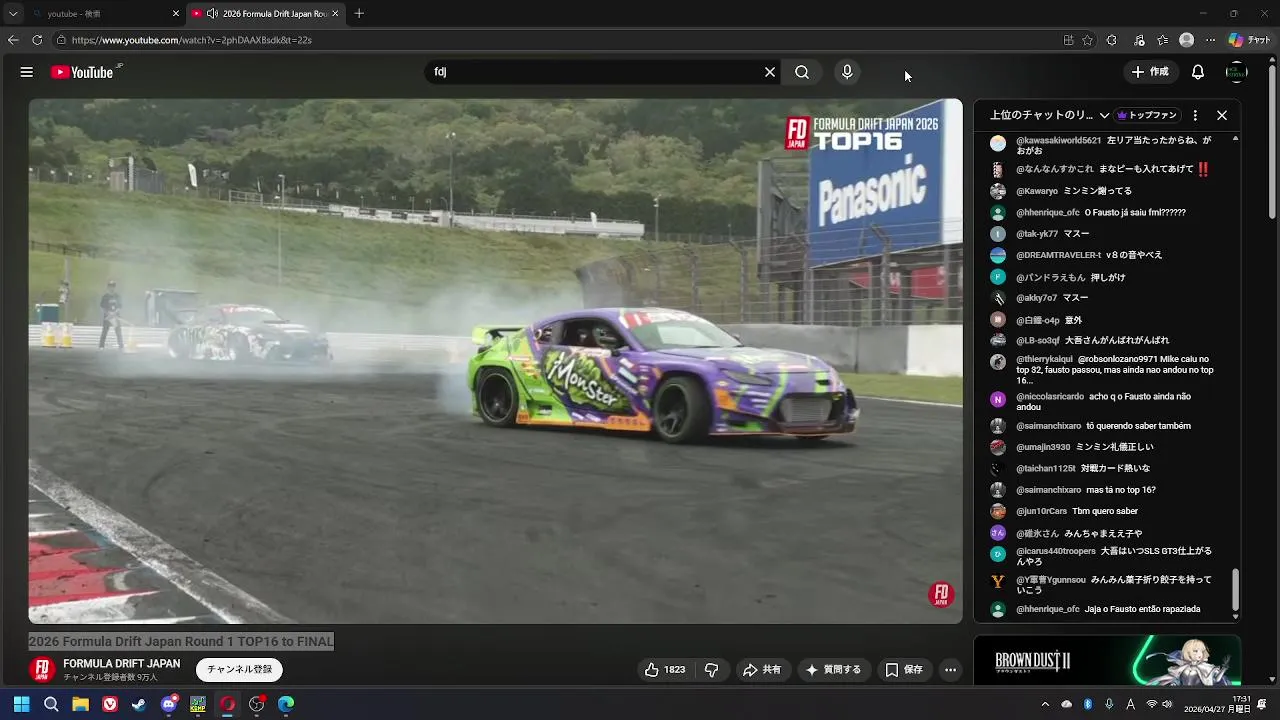Open the media control music icon
This screenshot has width=1280, height=720.
pos(1139,40)
